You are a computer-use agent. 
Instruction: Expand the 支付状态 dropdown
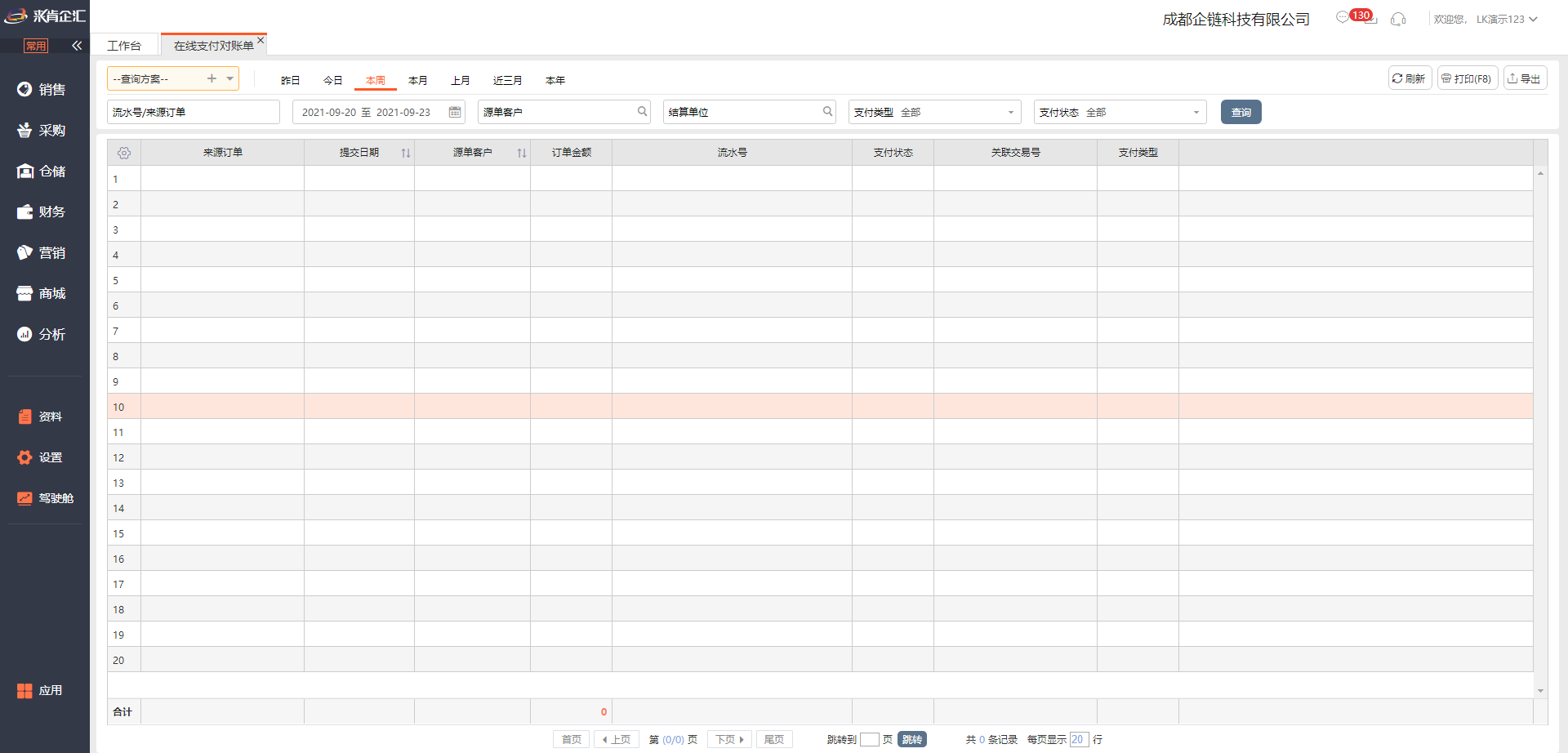point(1196,112)
